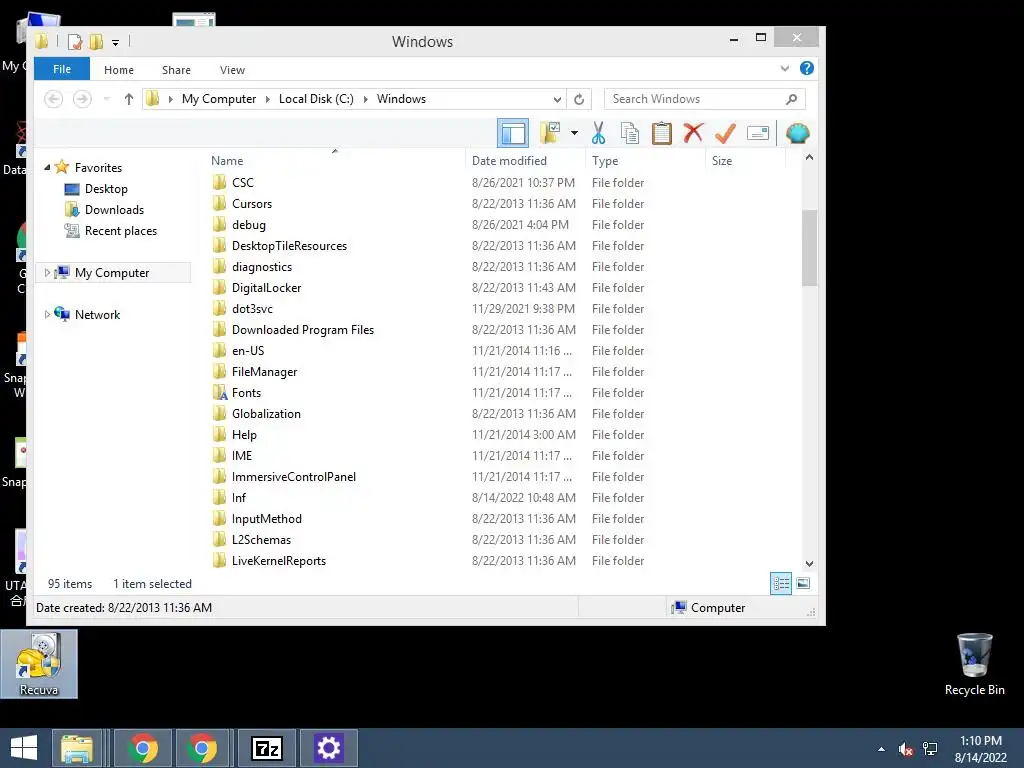Screen dimensions: 1024x768
Task: Sort by the Type column header
Action: pos(605,161)
